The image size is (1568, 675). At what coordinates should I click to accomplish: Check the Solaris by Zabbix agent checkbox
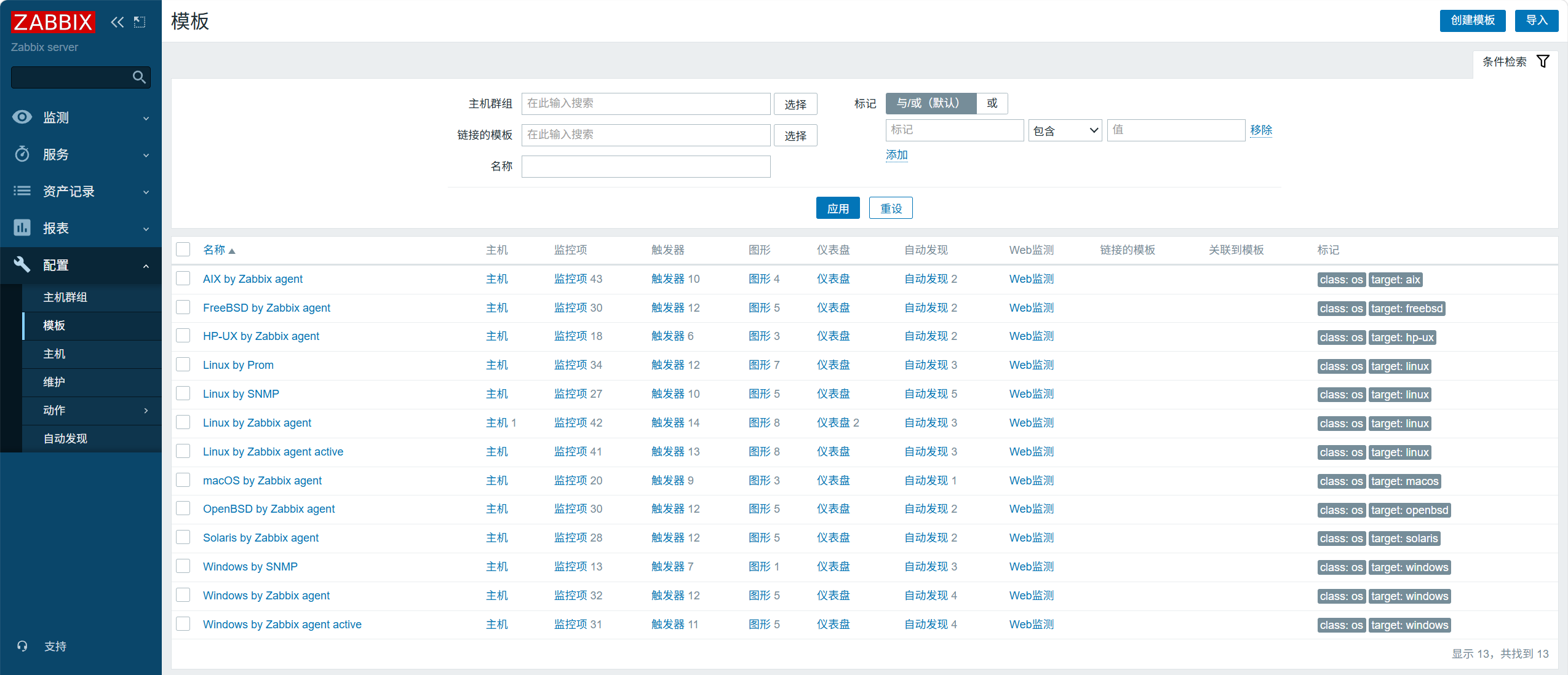point(183,537)
